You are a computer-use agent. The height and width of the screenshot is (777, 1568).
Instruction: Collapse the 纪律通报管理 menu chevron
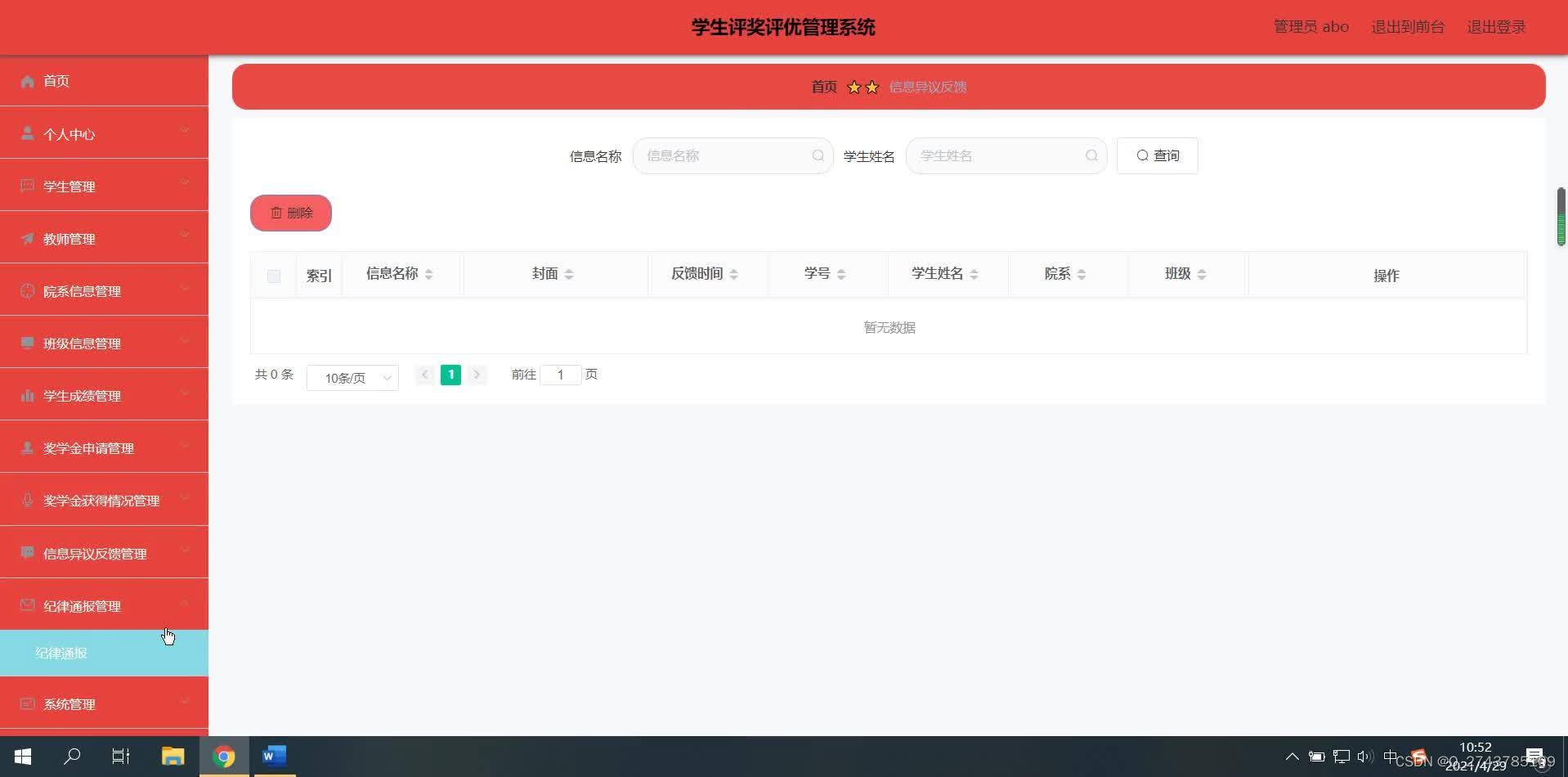185,603
